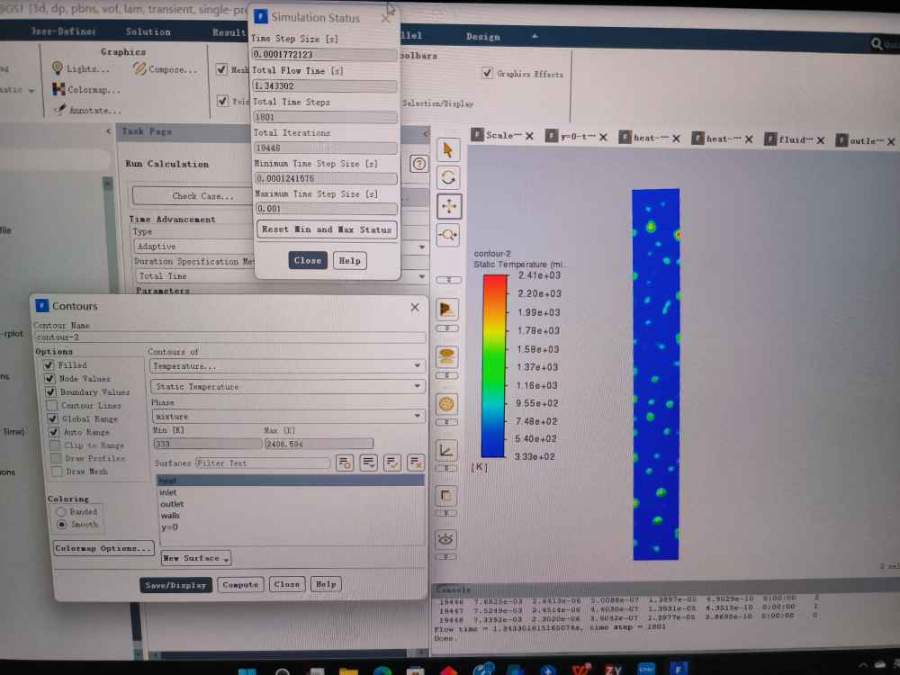Click first surface-list filter icon in Contours

coord(344,463)
